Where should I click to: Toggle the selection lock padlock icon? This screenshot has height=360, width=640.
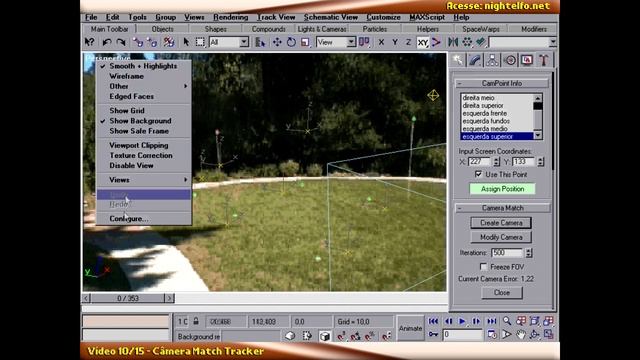click(x=196, y=322)
